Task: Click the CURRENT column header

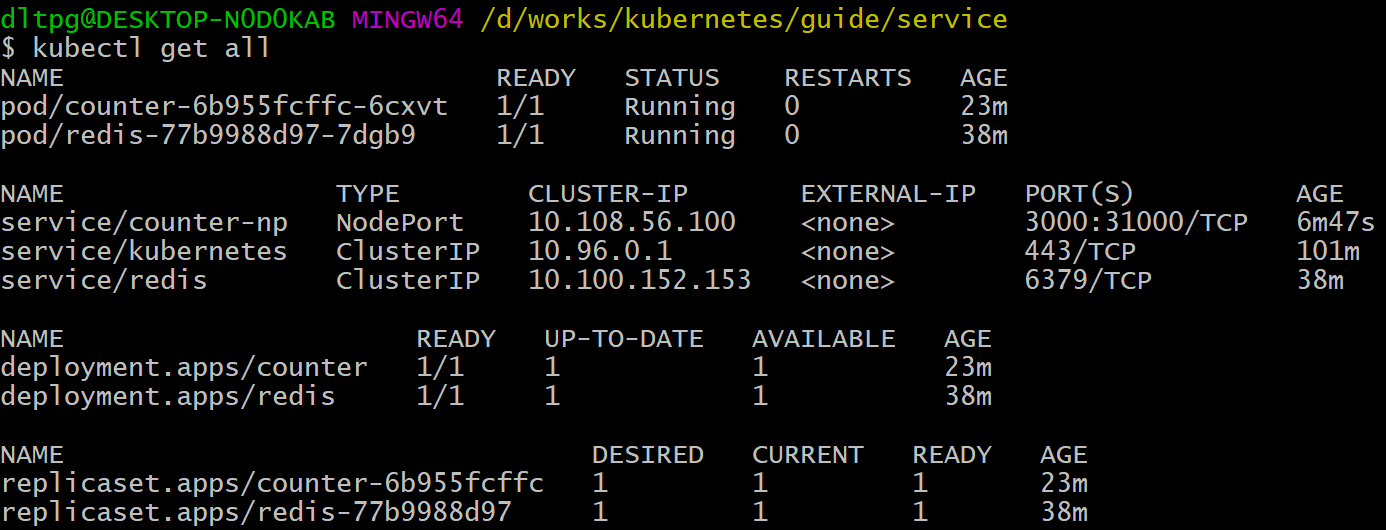Action: coord(808,455)
